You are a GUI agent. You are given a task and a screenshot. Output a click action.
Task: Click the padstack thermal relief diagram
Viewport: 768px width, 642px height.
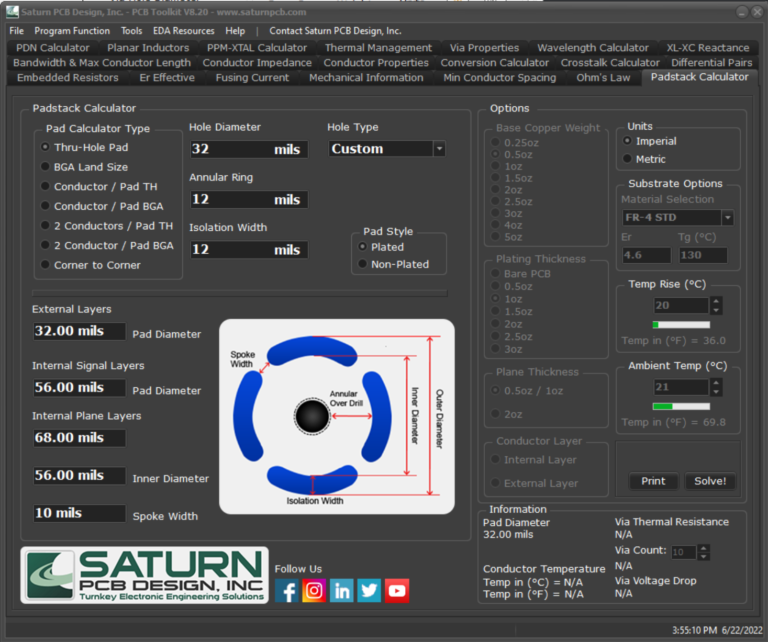(x=336, y=416)
